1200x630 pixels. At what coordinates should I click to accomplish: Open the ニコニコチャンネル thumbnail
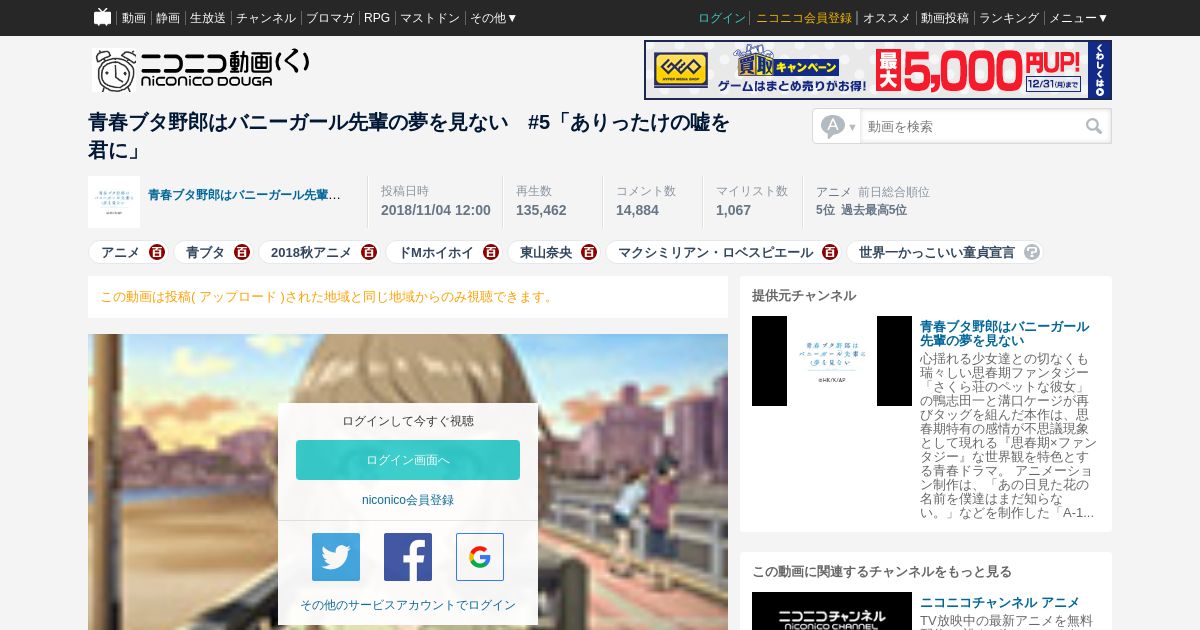832,611
